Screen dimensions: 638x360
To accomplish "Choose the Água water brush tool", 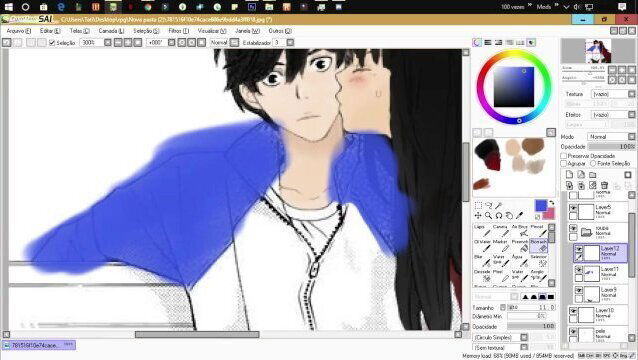I will 520,261.
